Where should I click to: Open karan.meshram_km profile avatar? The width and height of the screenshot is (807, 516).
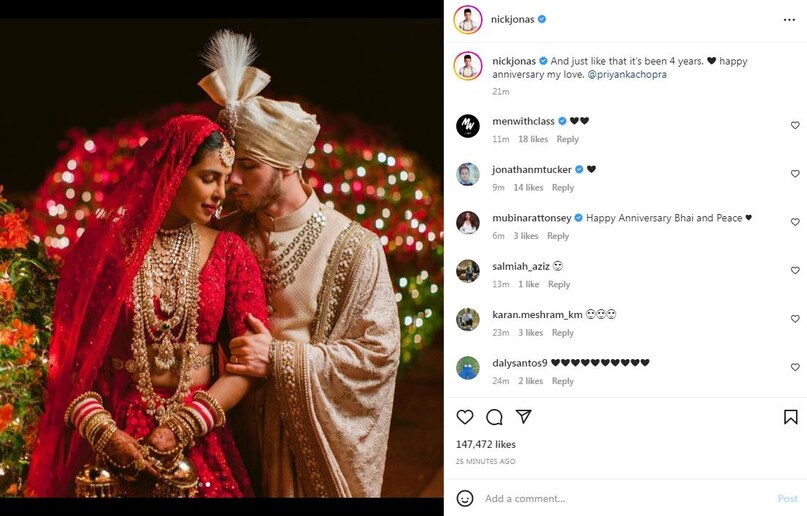tap(468, 319)
